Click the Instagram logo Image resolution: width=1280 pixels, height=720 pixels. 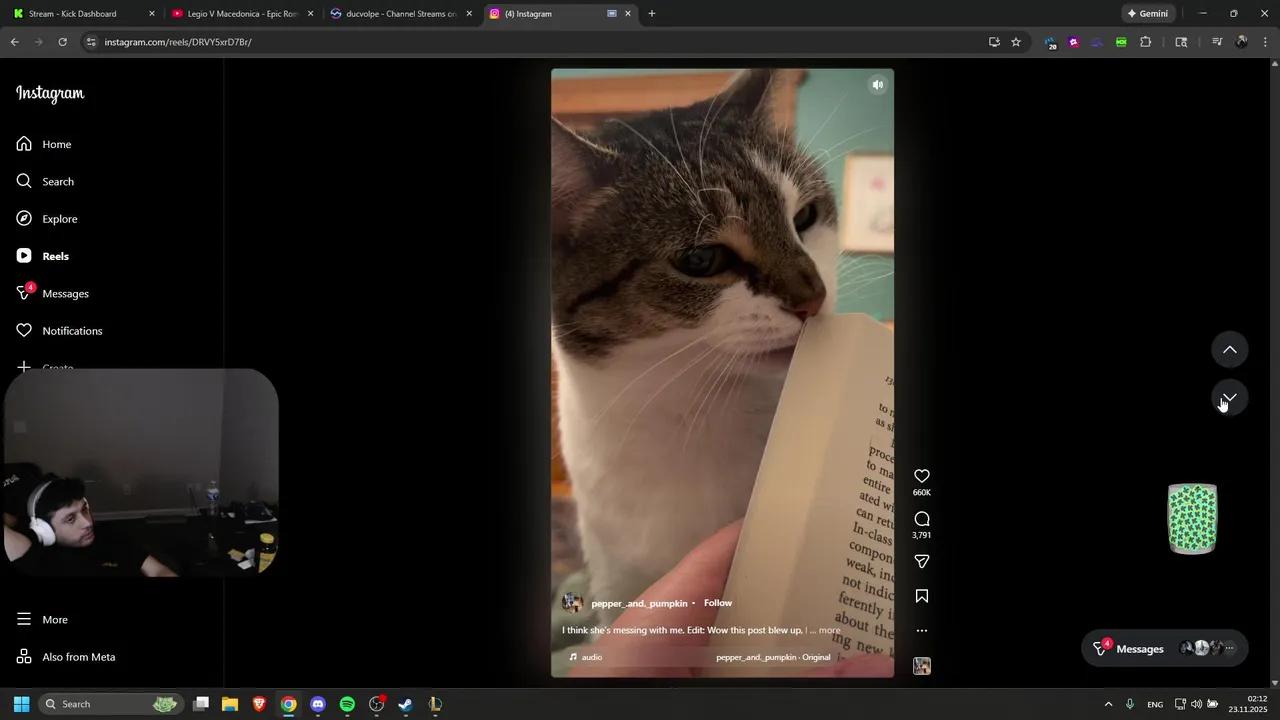click(50, 93)
